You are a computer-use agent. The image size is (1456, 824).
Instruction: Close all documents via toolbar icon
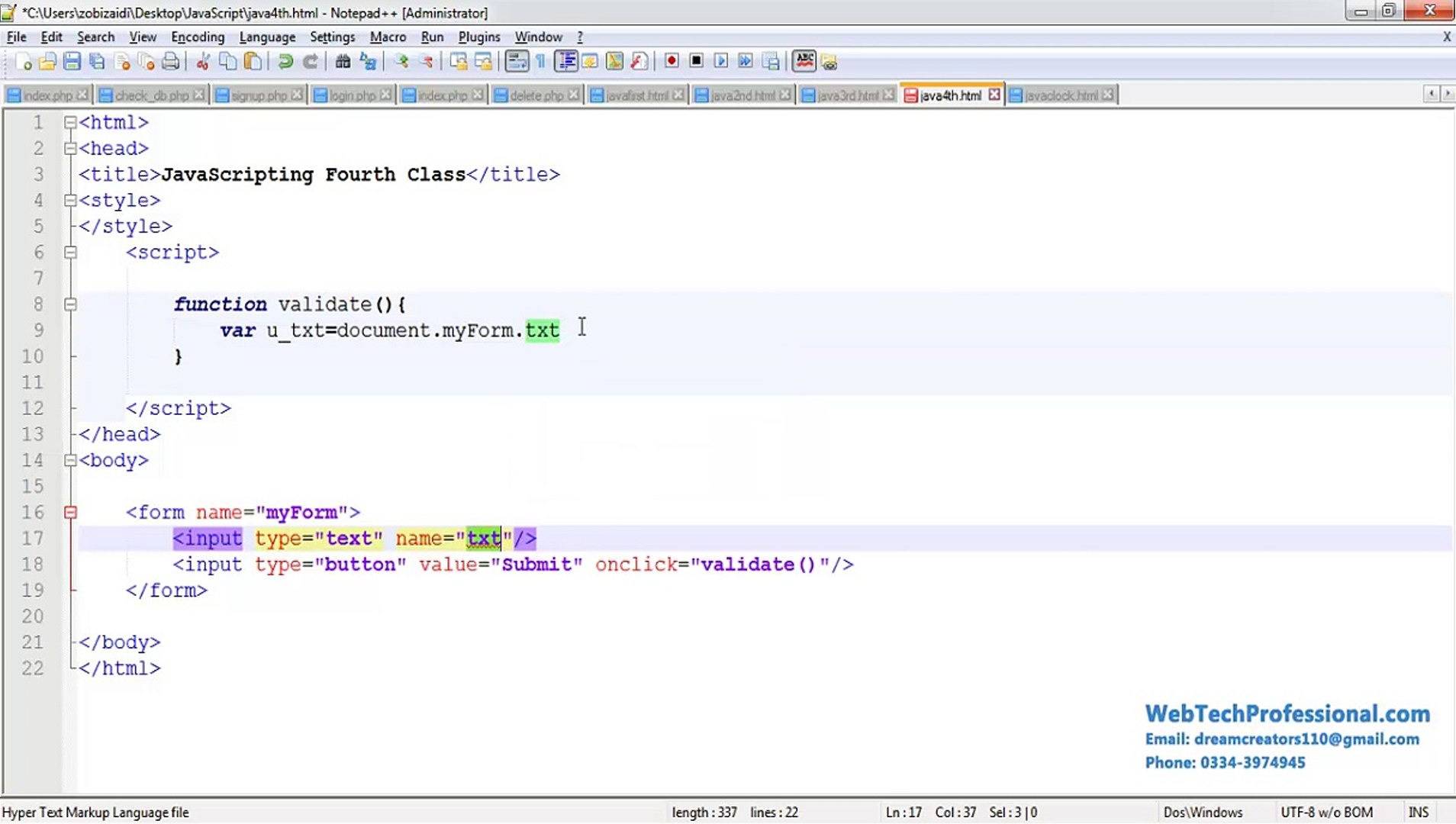pos(146,62)
